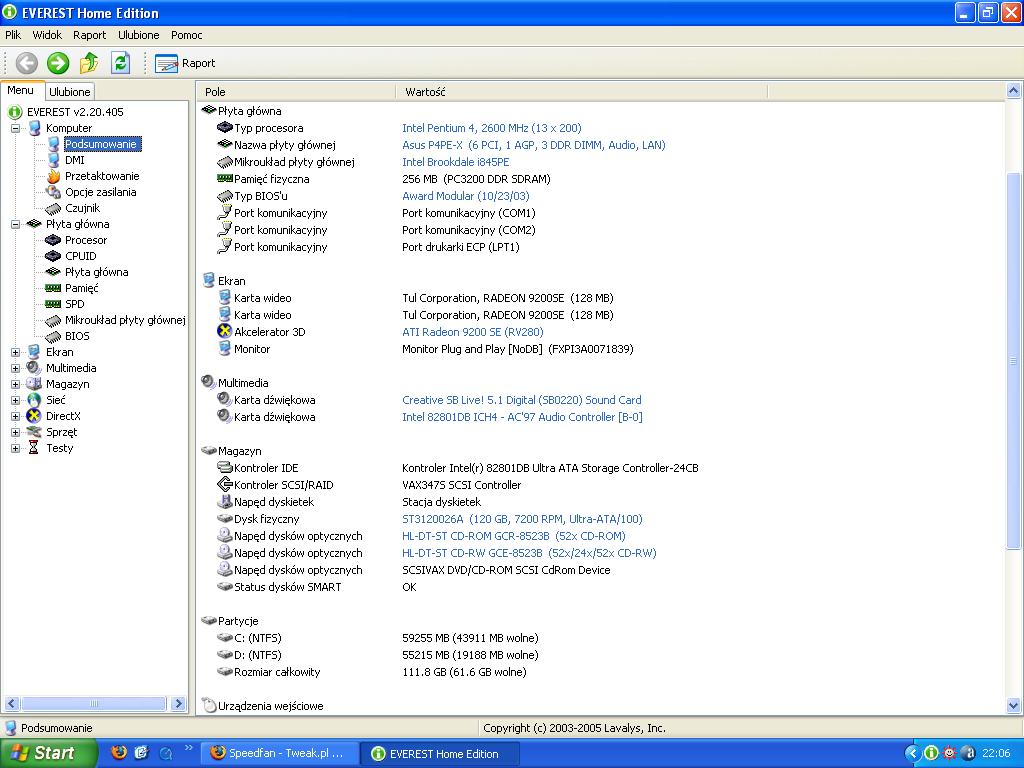Open ST3120026A disk link

tap(522, 519)
